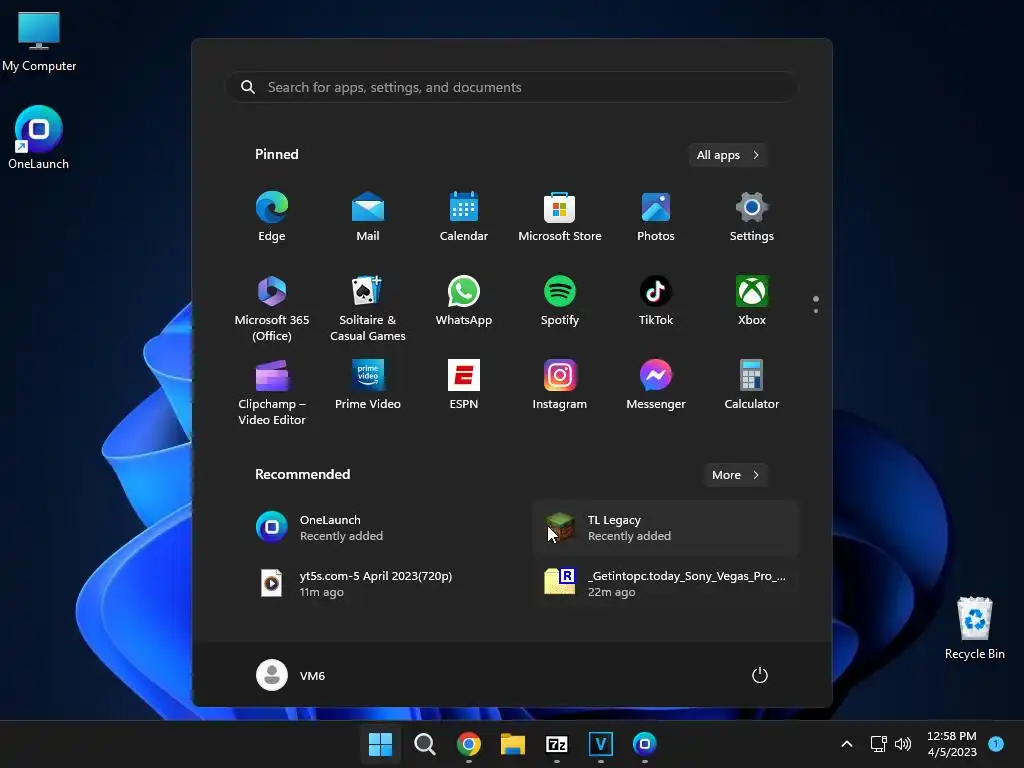Screen dimensions: 1024x768
Task: Open TikTok app
Action: click(656, 301)
